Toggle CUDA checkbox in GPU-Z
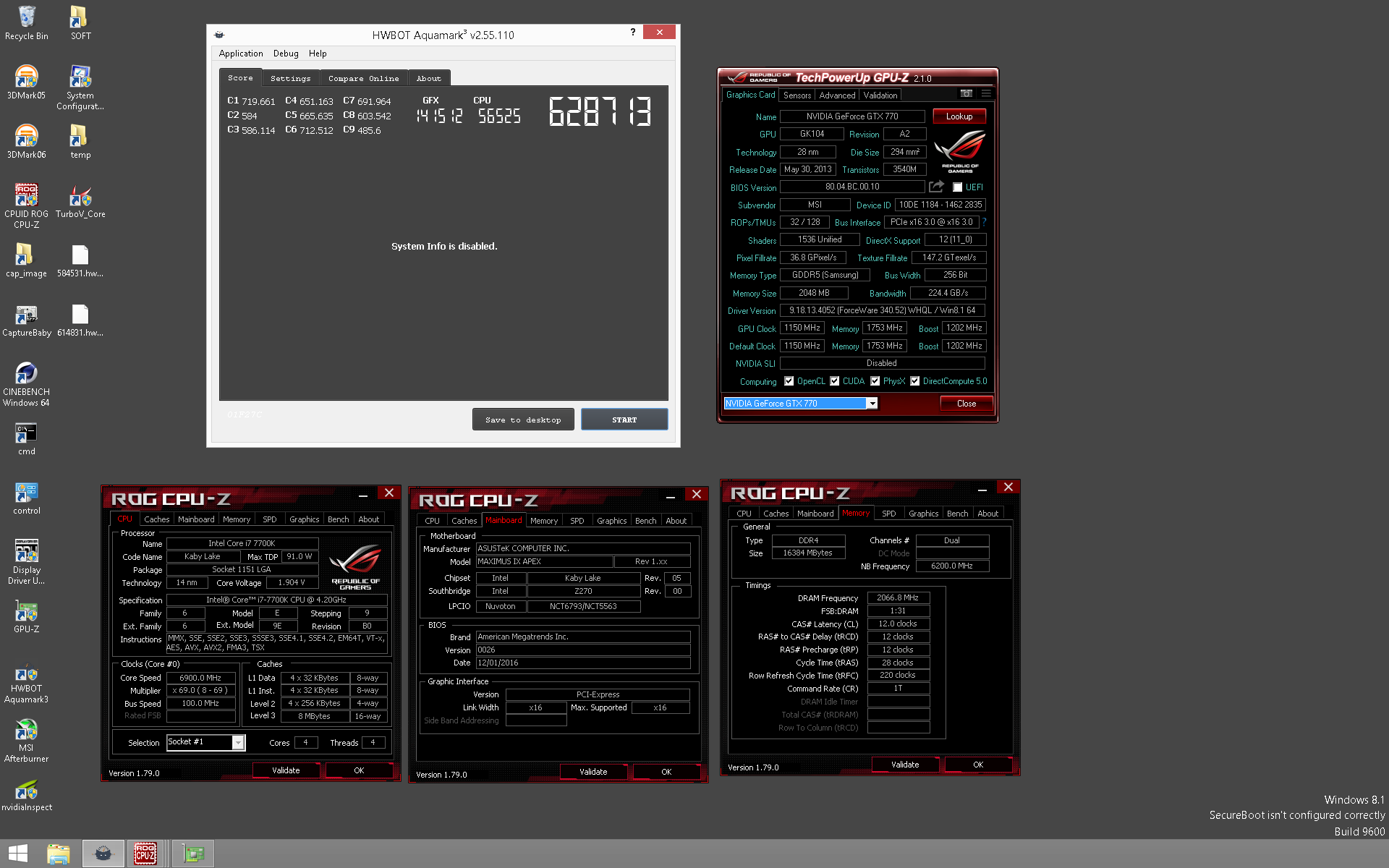This screenshot has width=1389, height=868. point(835,381)
